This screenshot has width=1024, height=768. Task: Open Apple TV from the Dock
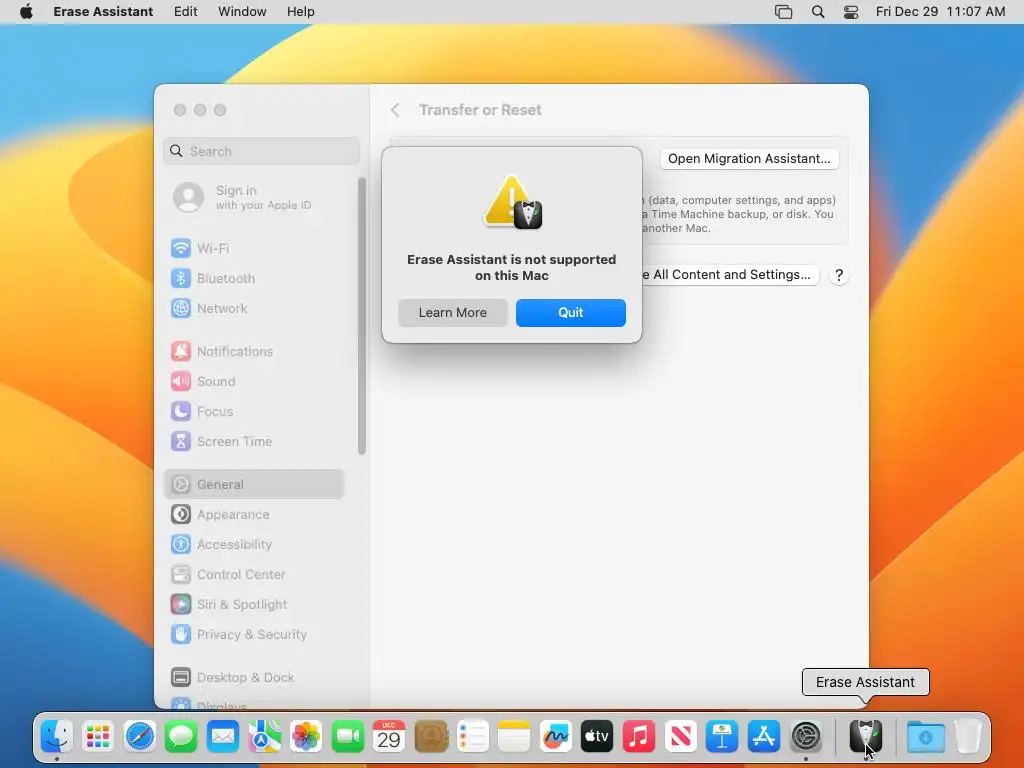pos(597,737)
